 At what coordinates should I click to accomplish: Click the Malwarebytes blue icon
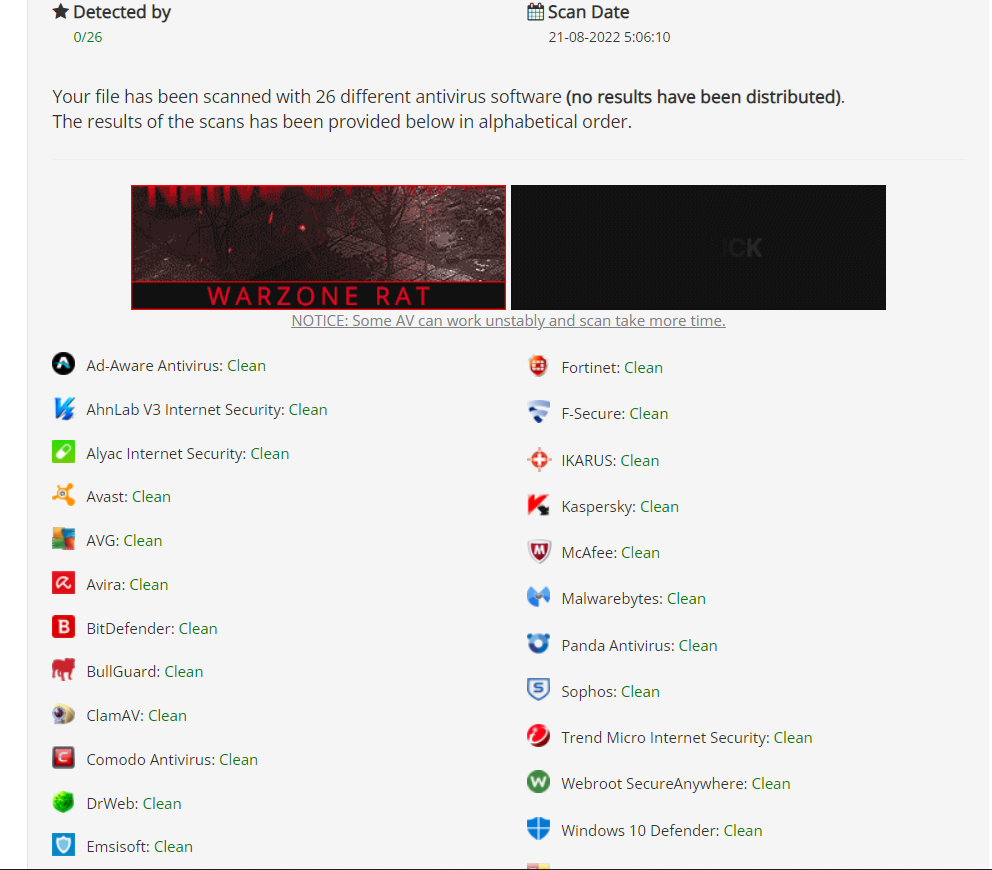coord(538,597)
